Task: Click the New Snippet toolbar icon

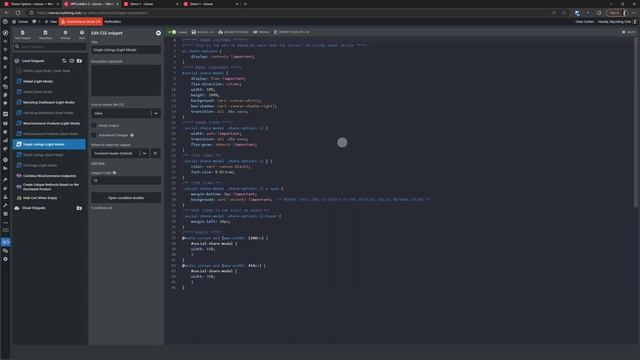Action: [x=22, y=35]
